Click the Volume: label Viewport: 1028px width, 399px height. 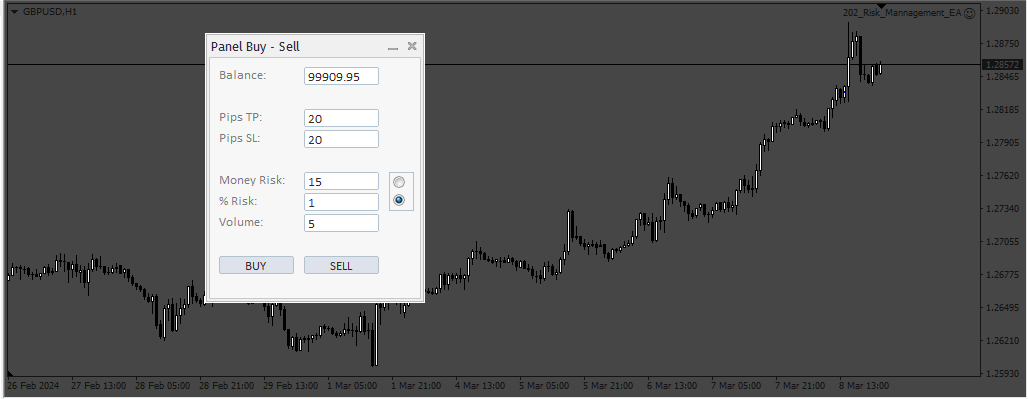click(241, 222)
